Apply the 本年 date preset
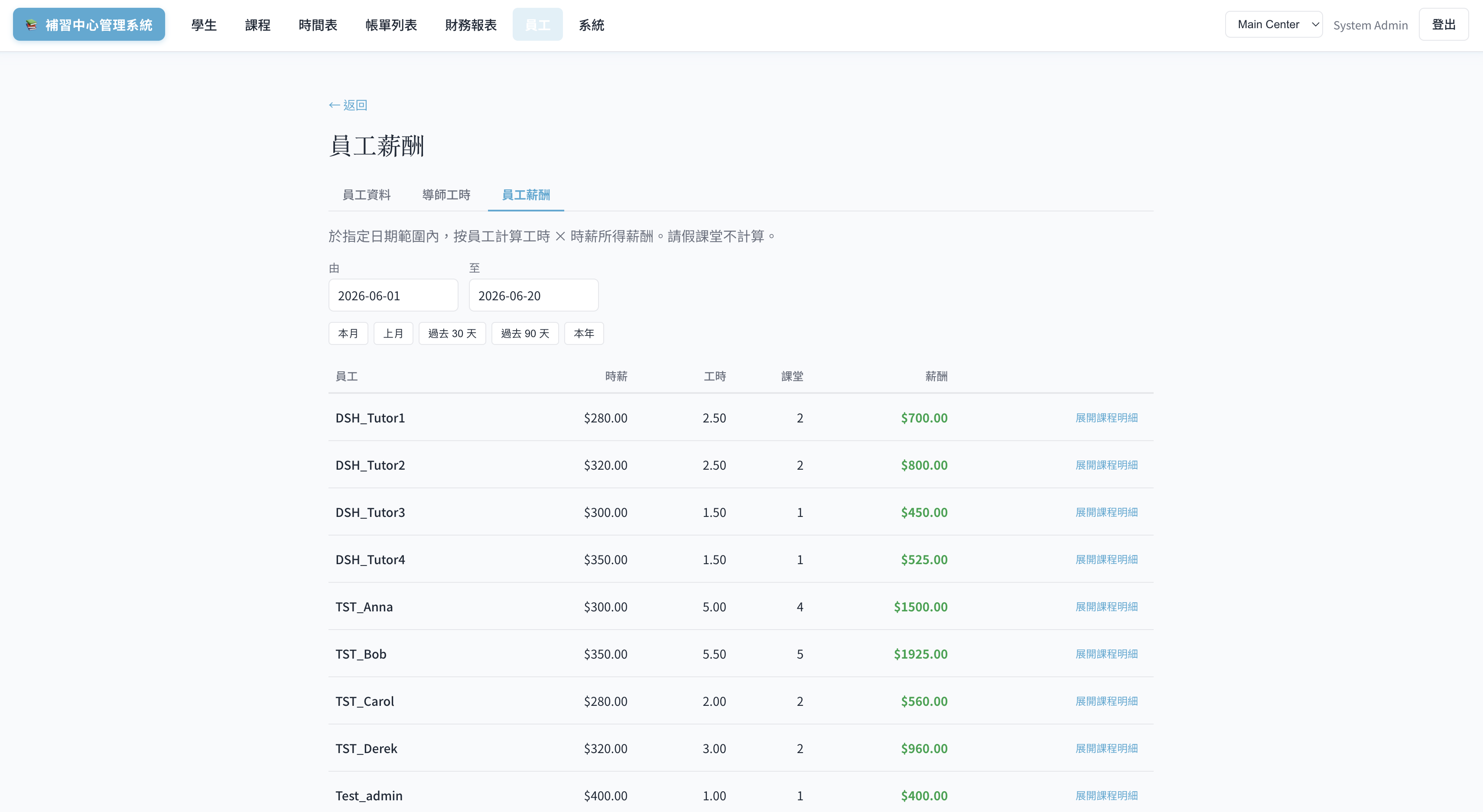1483x812 pixels. [x=584, y=333]
